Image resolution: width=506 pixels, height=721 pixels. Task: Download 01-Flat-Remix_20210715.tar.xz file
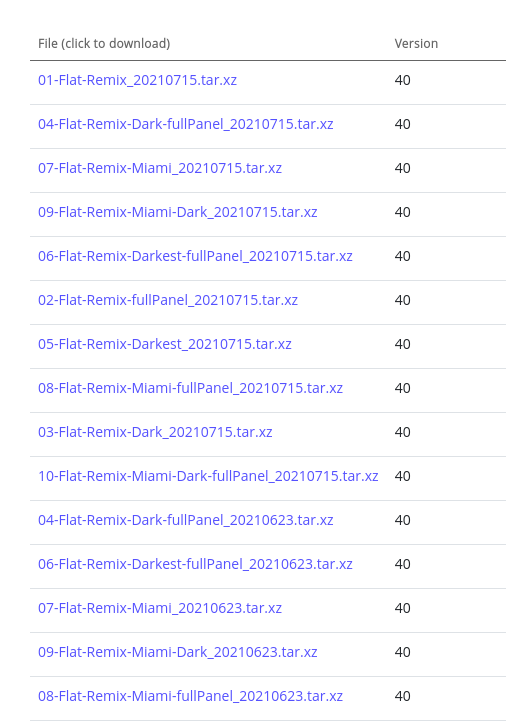137,80
